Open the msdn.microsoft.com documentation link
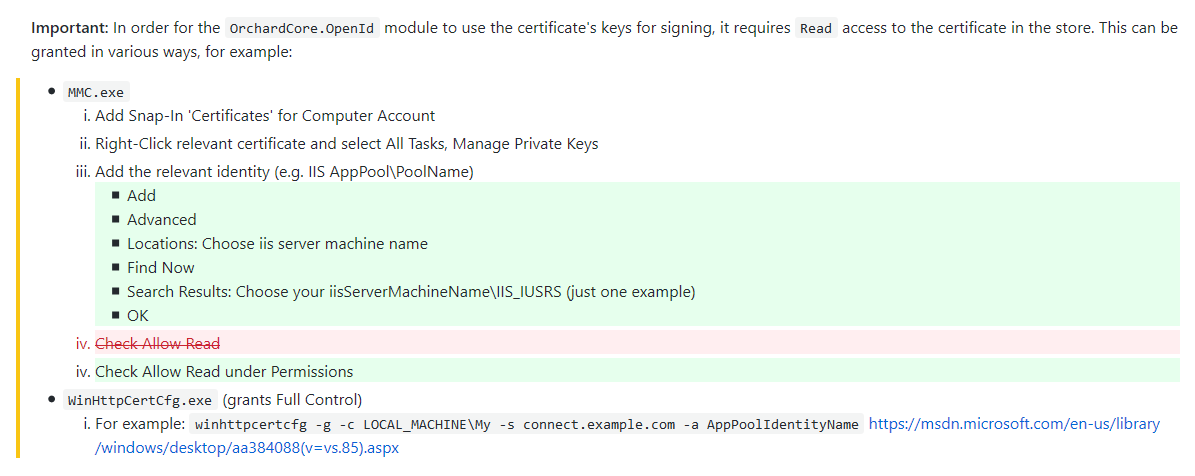 coord(1014,424)
